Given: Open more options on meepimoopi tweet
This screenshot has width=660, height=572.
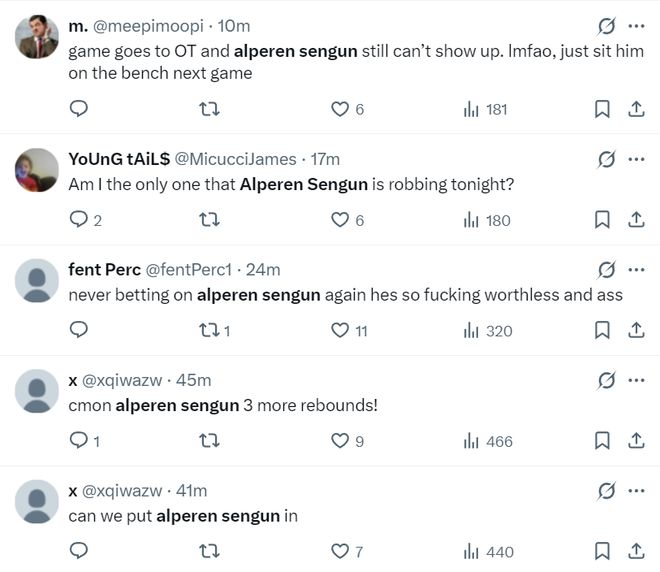Looking at the screenshot, I should [x=636, y=25].
